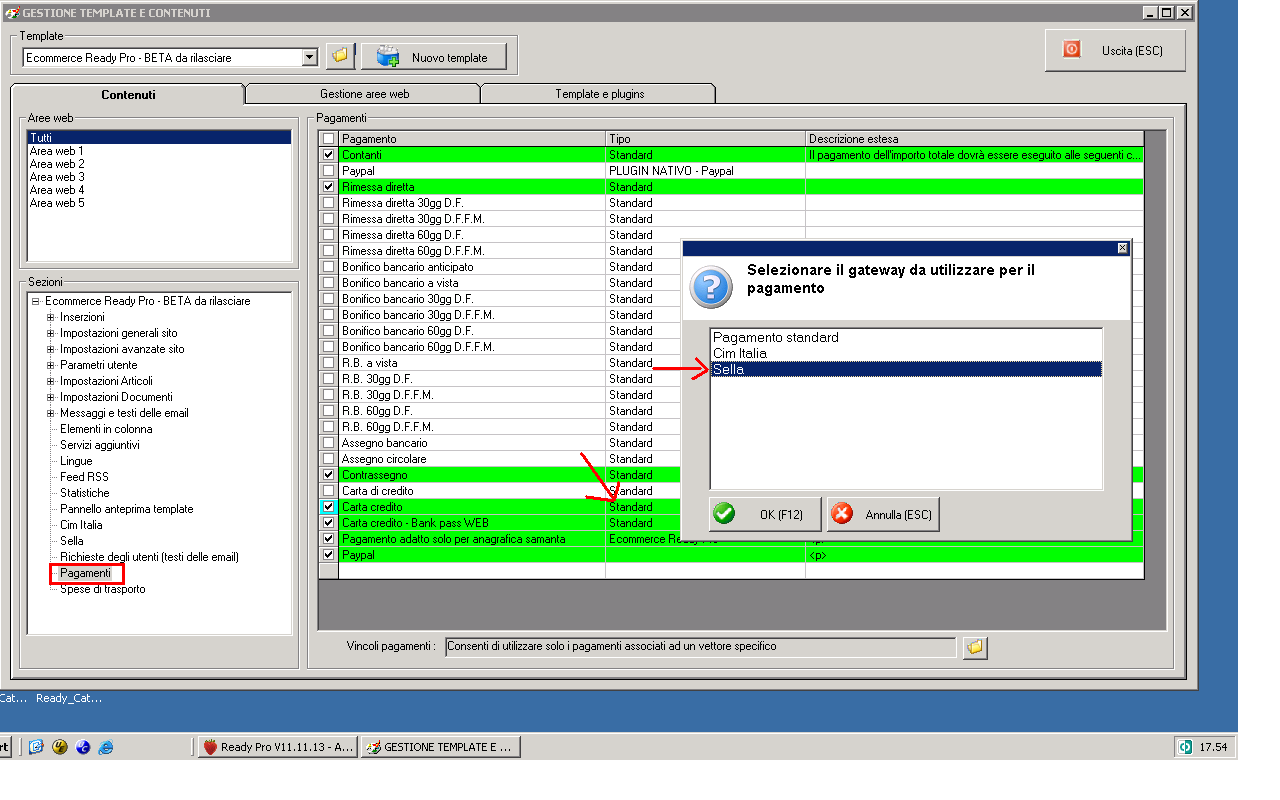Open Spese di trasporto in the tree

point(102,589)
